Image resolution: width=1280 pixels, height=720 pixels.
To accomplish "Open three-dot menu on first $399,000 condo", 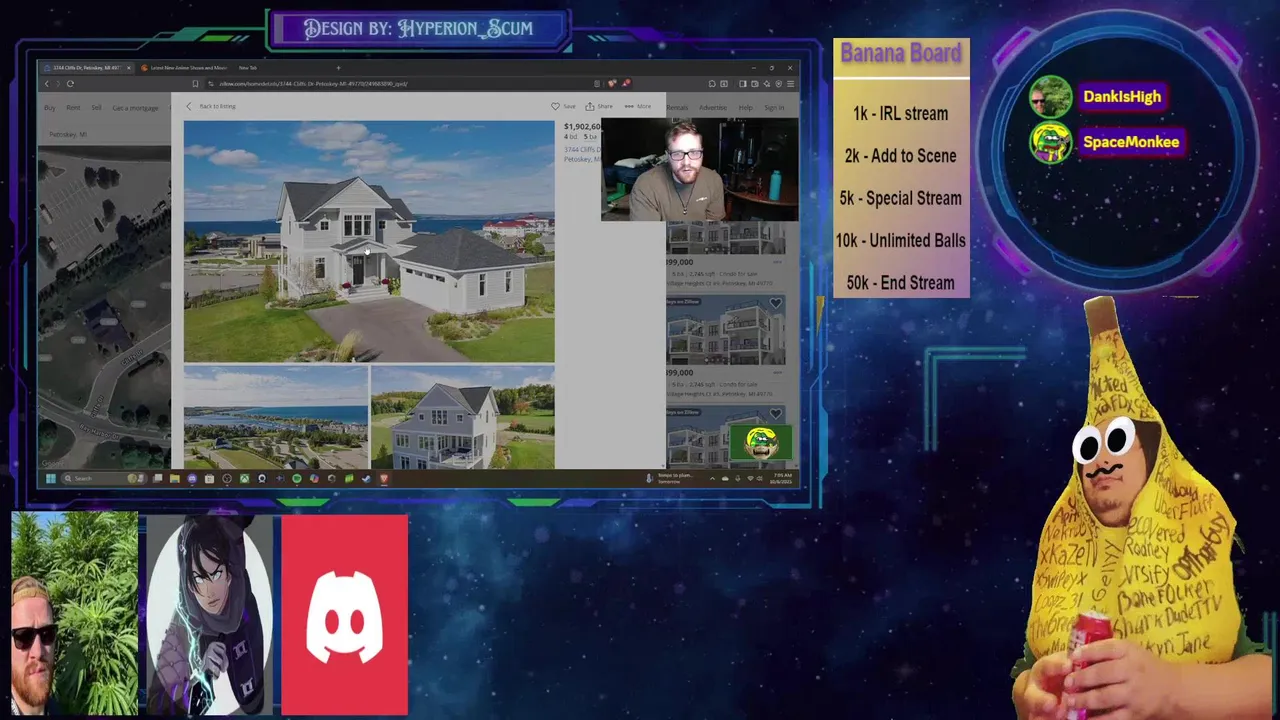I will (778, 262).
